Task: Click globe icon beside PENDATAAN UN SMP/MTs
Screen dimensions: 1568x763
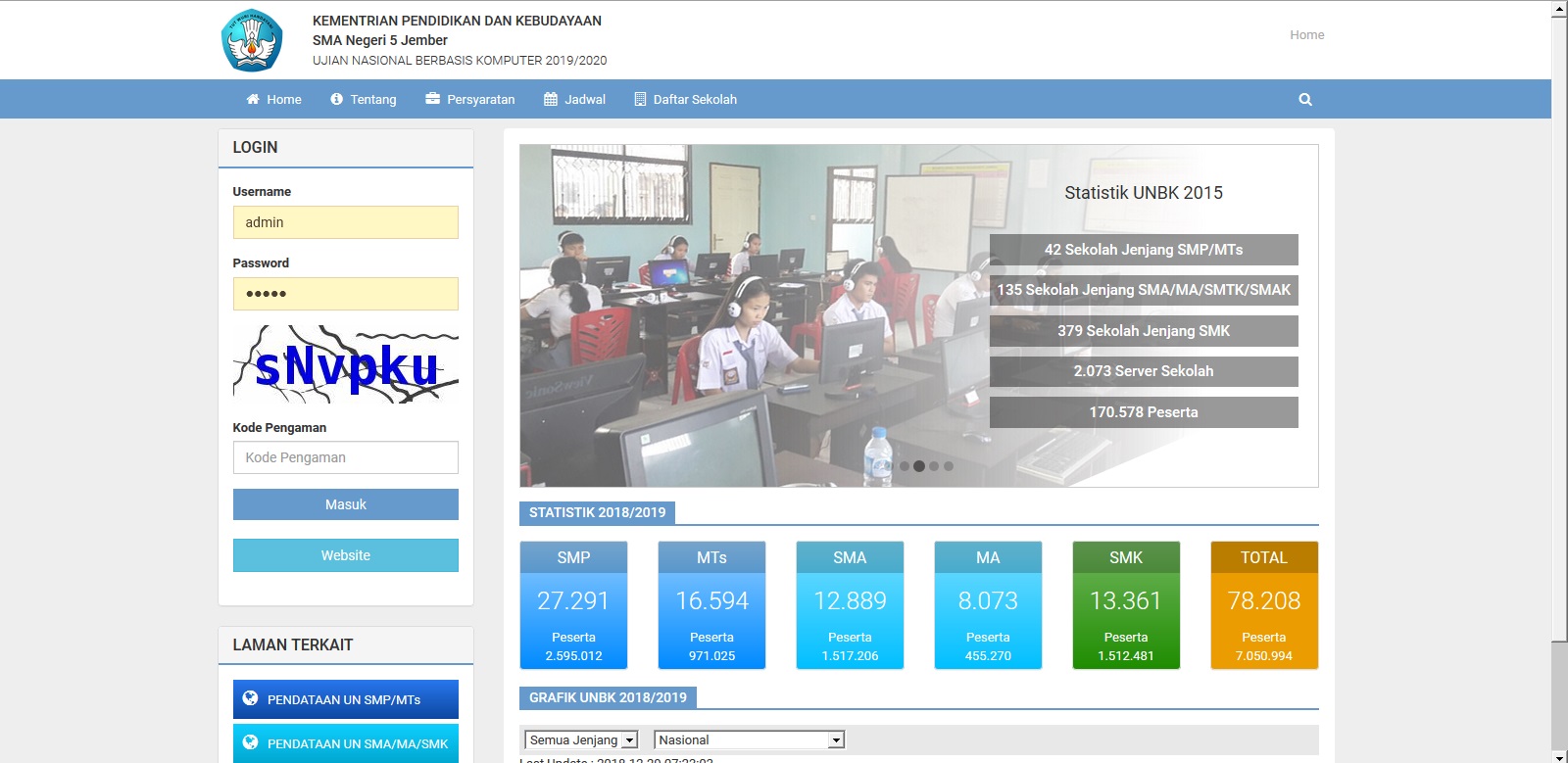Action: pos(250,698)
